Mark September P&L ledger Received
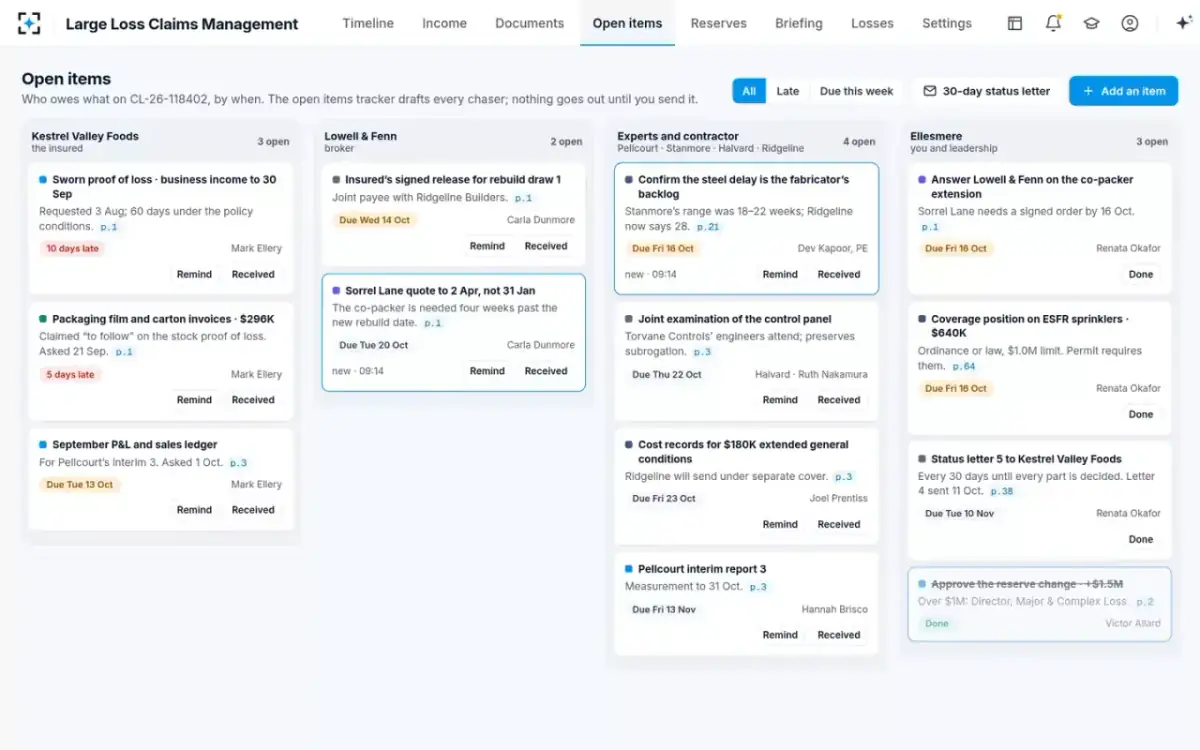Viewport: 1200px width, 750px height. [253, 510]
